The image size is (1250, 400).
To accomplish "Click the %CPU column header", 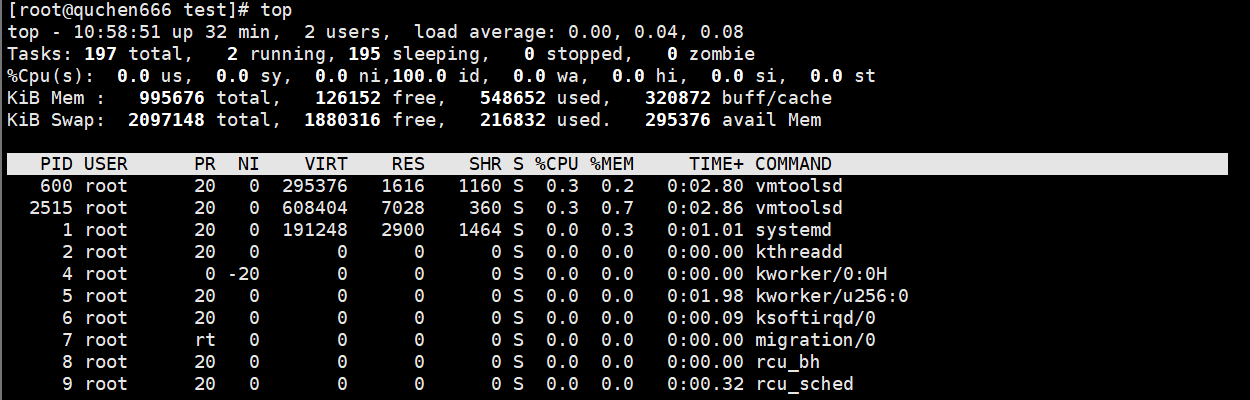I will tap(557, 164).
